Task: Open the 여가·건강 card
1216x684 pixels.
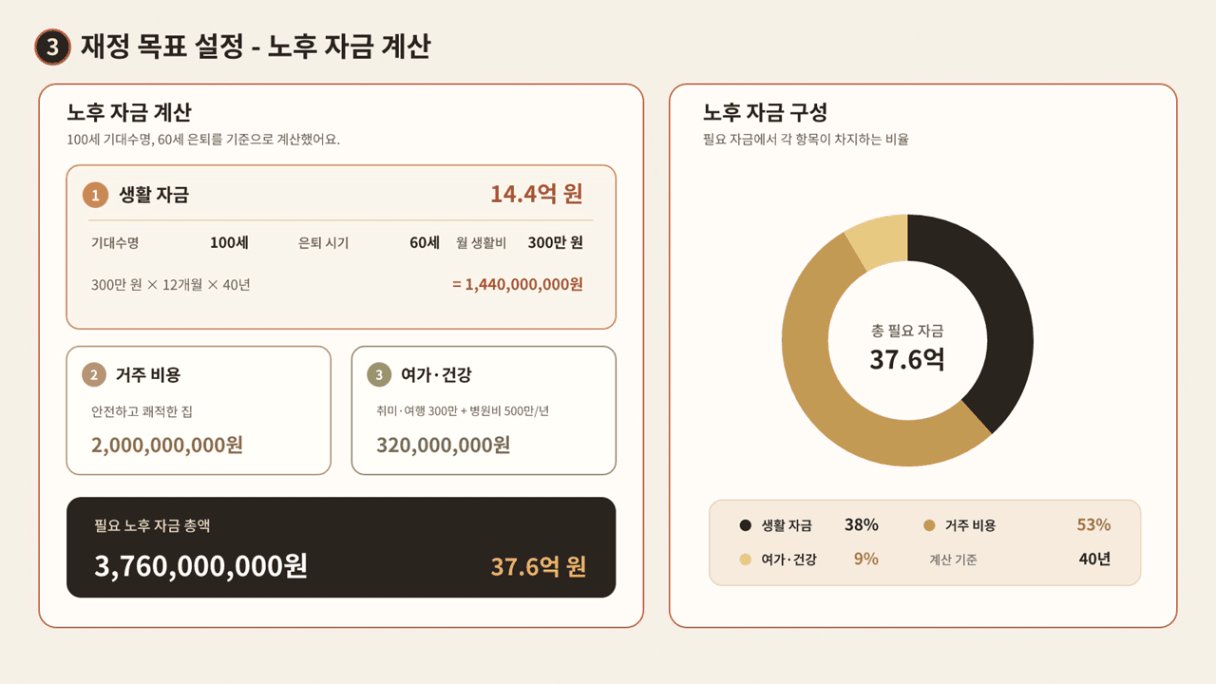Action: (x=484, y=410)
